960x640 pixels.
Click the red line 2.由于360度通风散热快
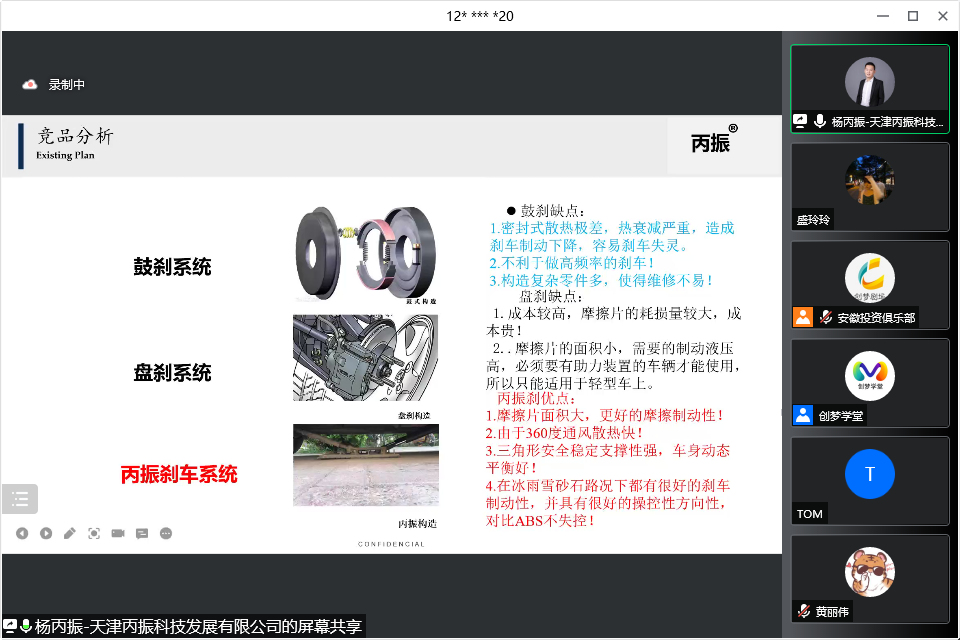point(564,433)
